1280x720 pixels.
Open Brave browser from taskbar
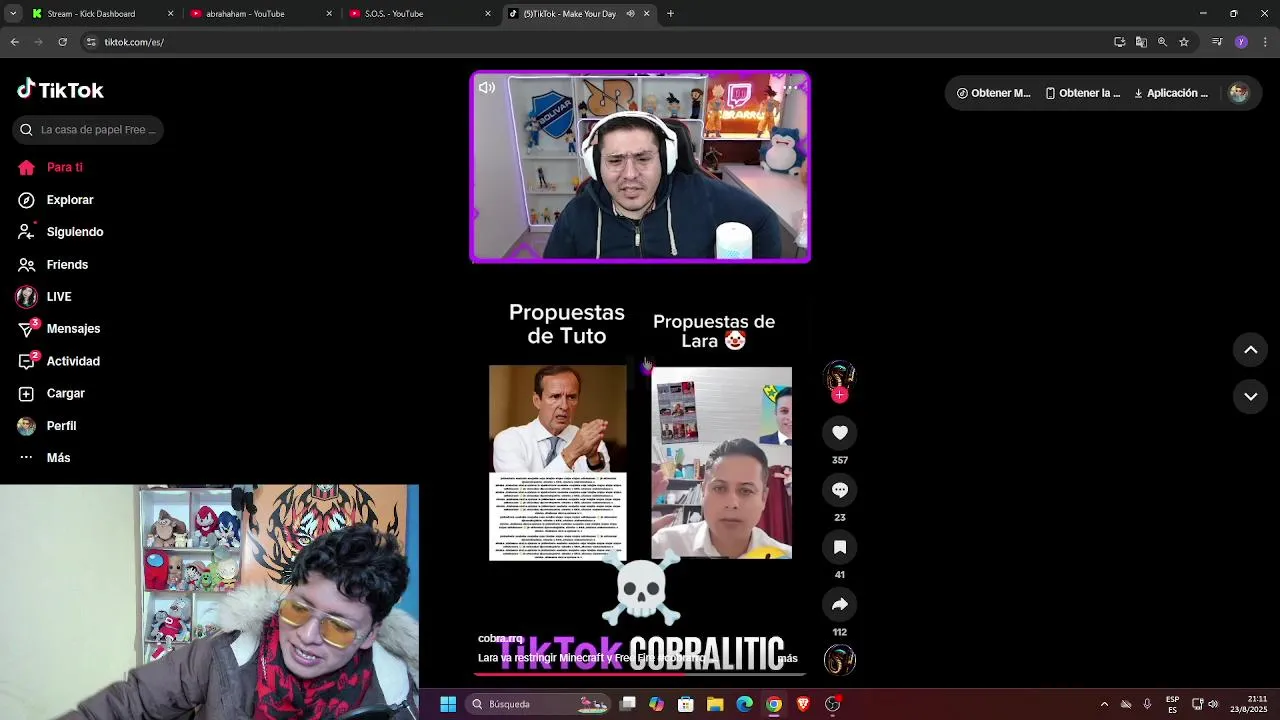click(803, 704)
